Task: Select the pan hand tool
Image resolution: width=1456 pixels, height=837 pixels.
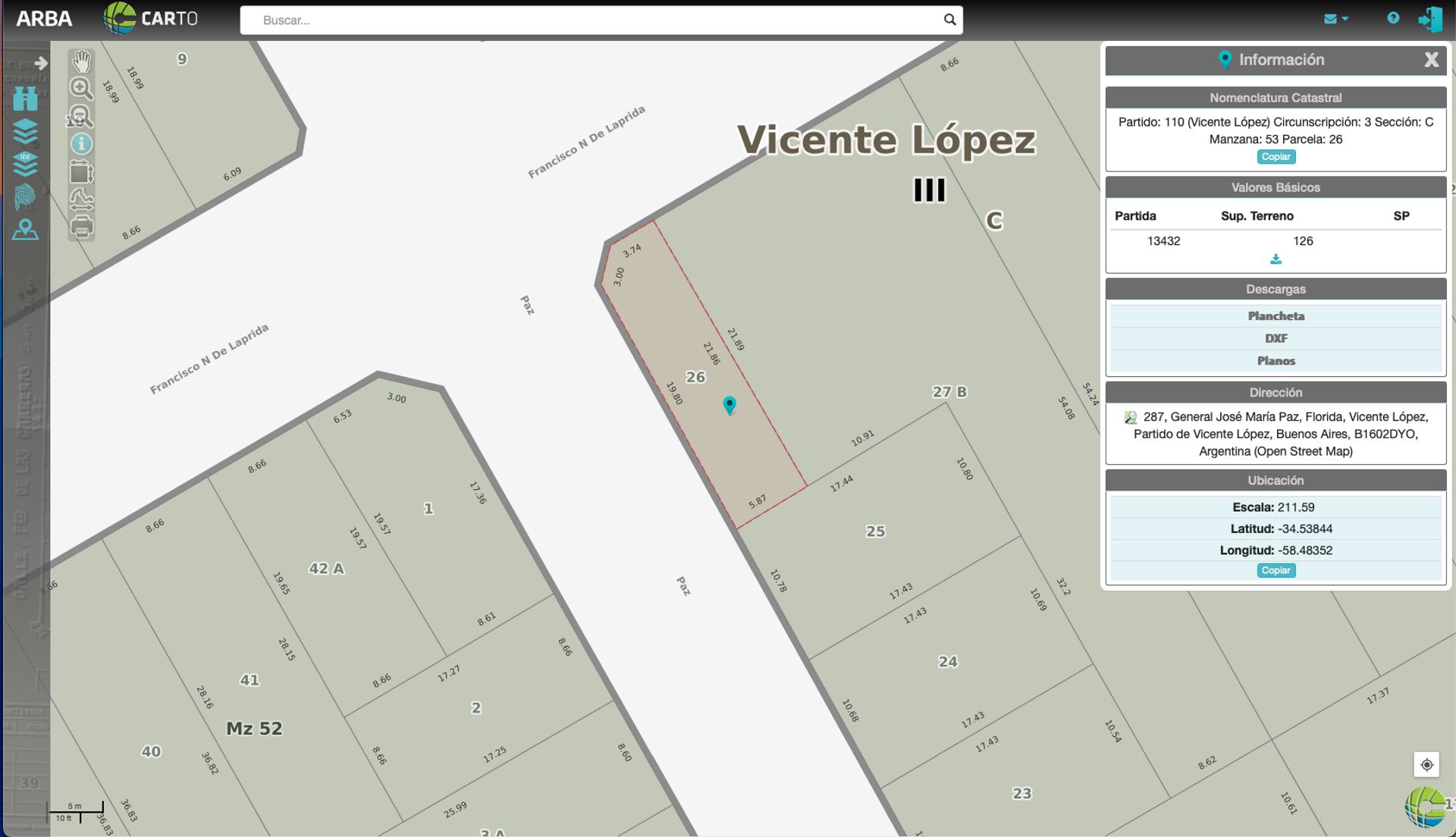Action: 81,61
